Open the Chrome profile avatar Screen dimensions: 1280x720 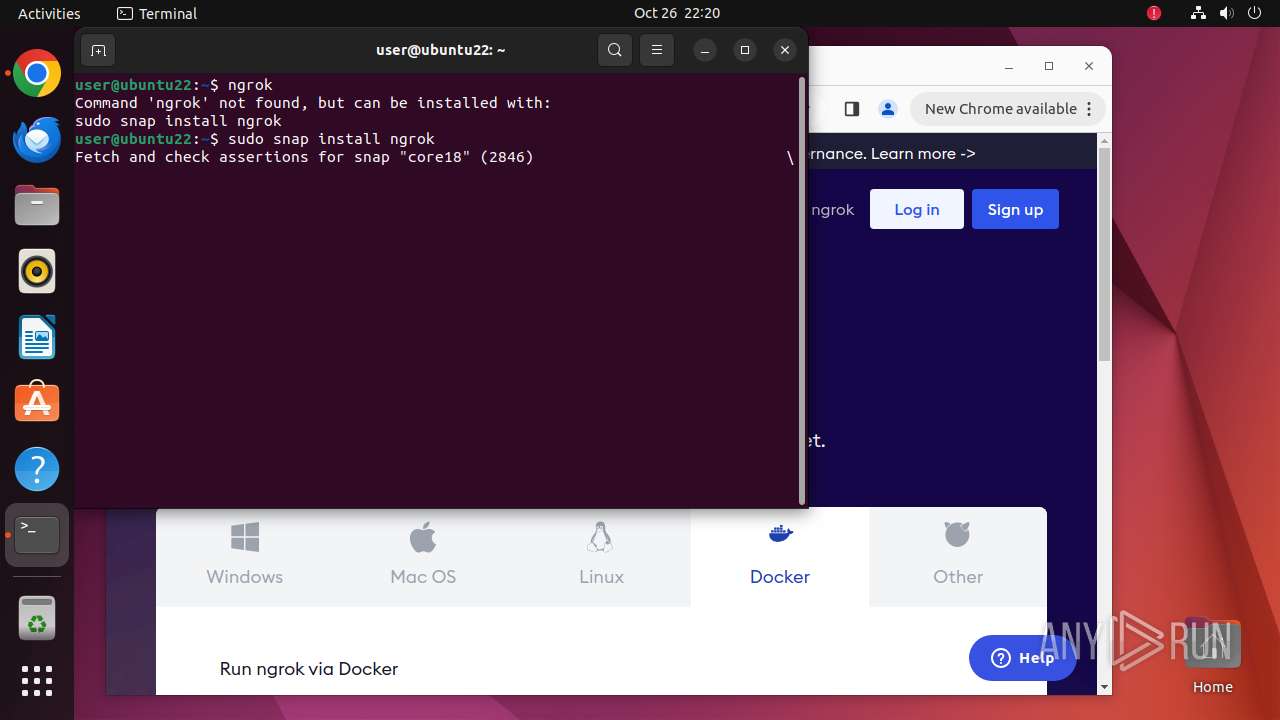[887, 109]
